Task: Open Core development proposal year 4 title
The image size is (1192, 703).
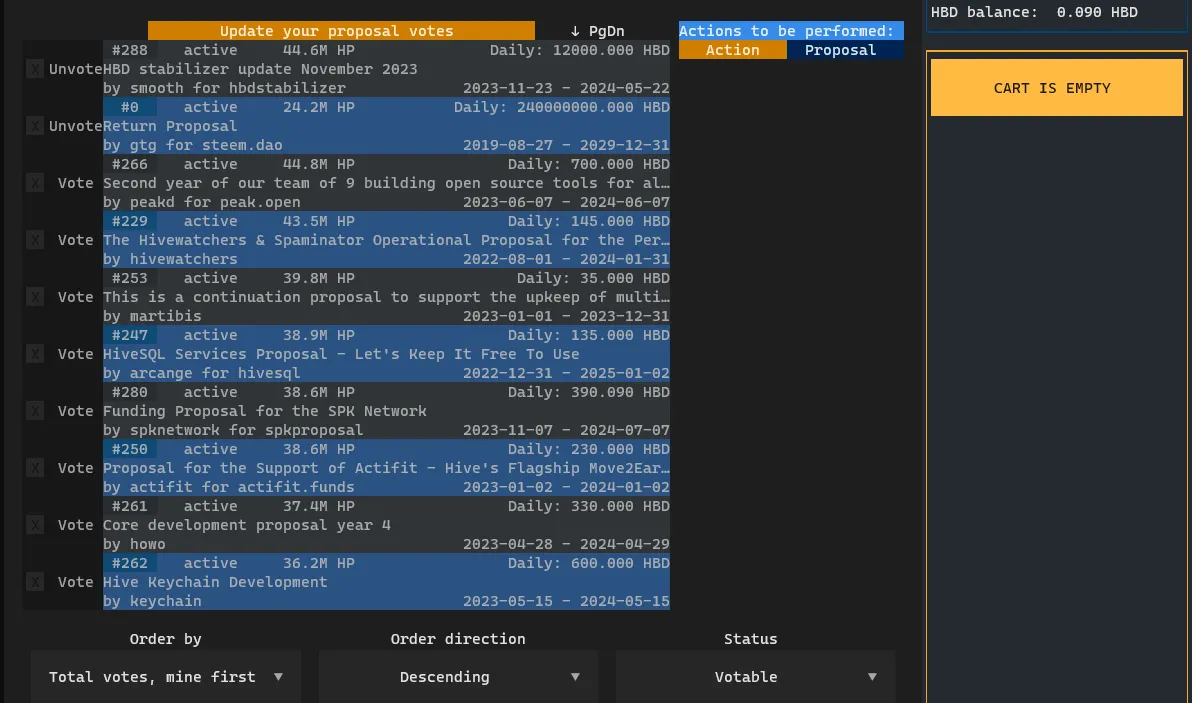Action: (x=247, y=525)
